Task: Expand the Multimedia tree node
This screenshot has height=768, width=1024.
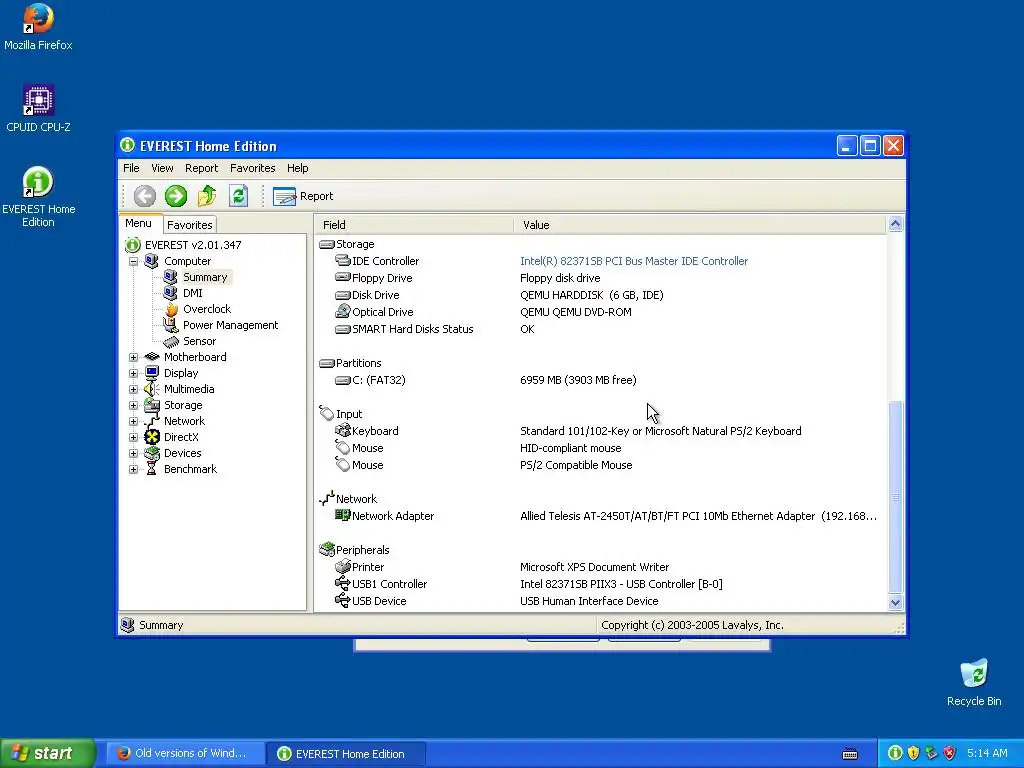Action: click(x=133, y=389)
